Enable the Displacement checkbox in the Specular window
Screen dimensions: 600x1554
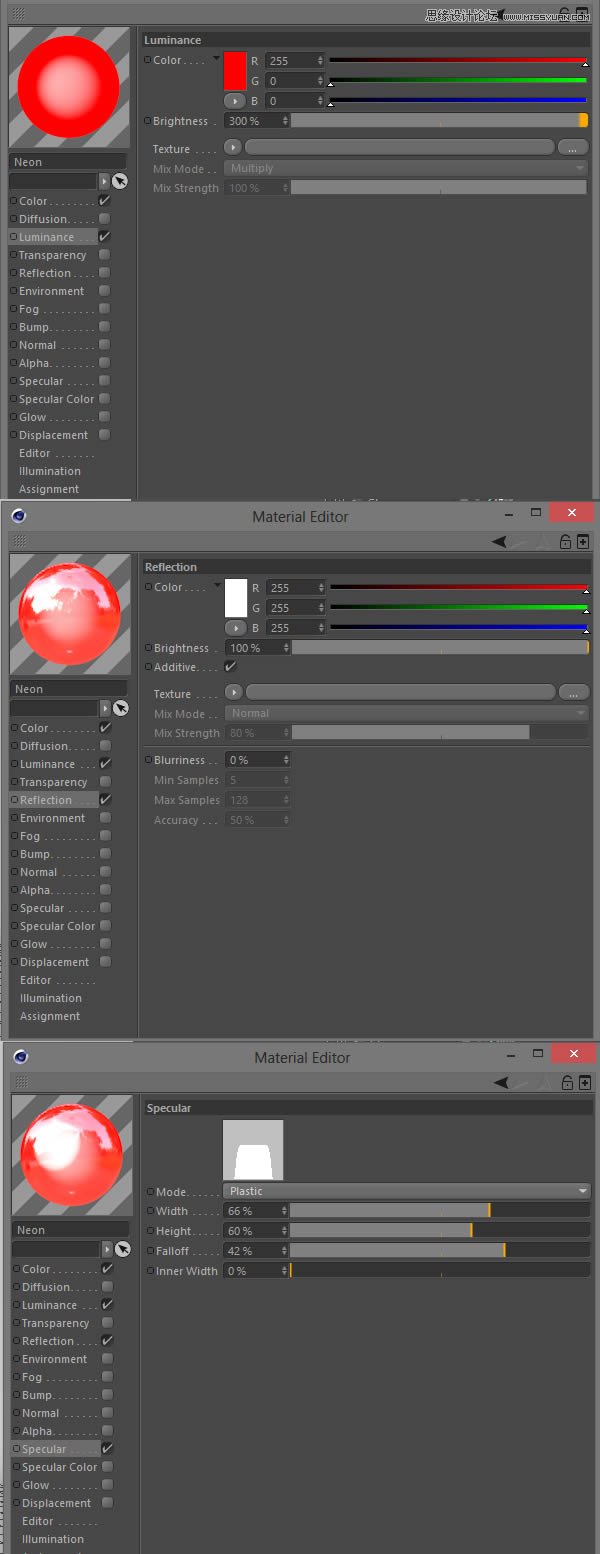click(108, 1503)
